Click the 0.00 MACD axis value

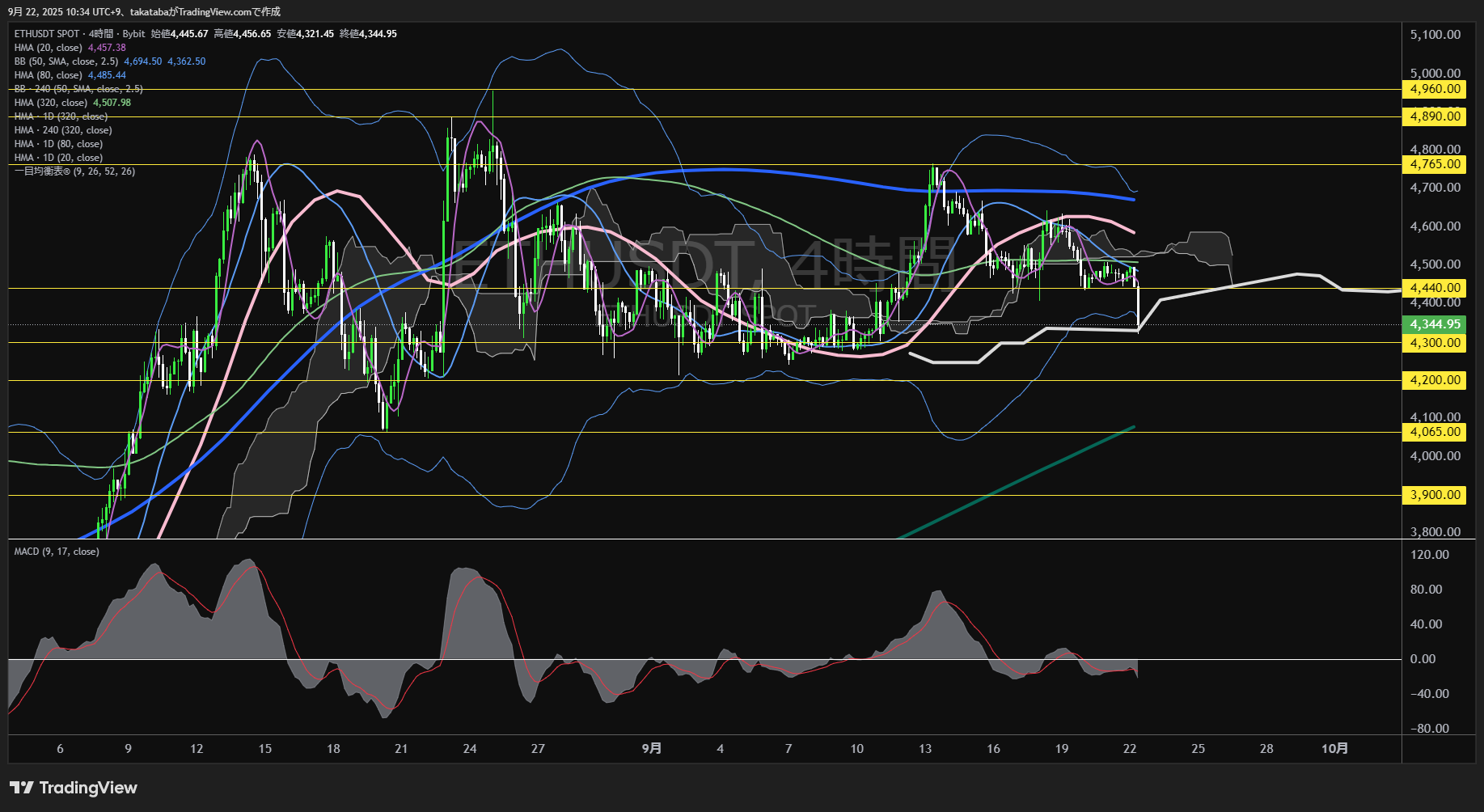click(x=1423, y=659)
